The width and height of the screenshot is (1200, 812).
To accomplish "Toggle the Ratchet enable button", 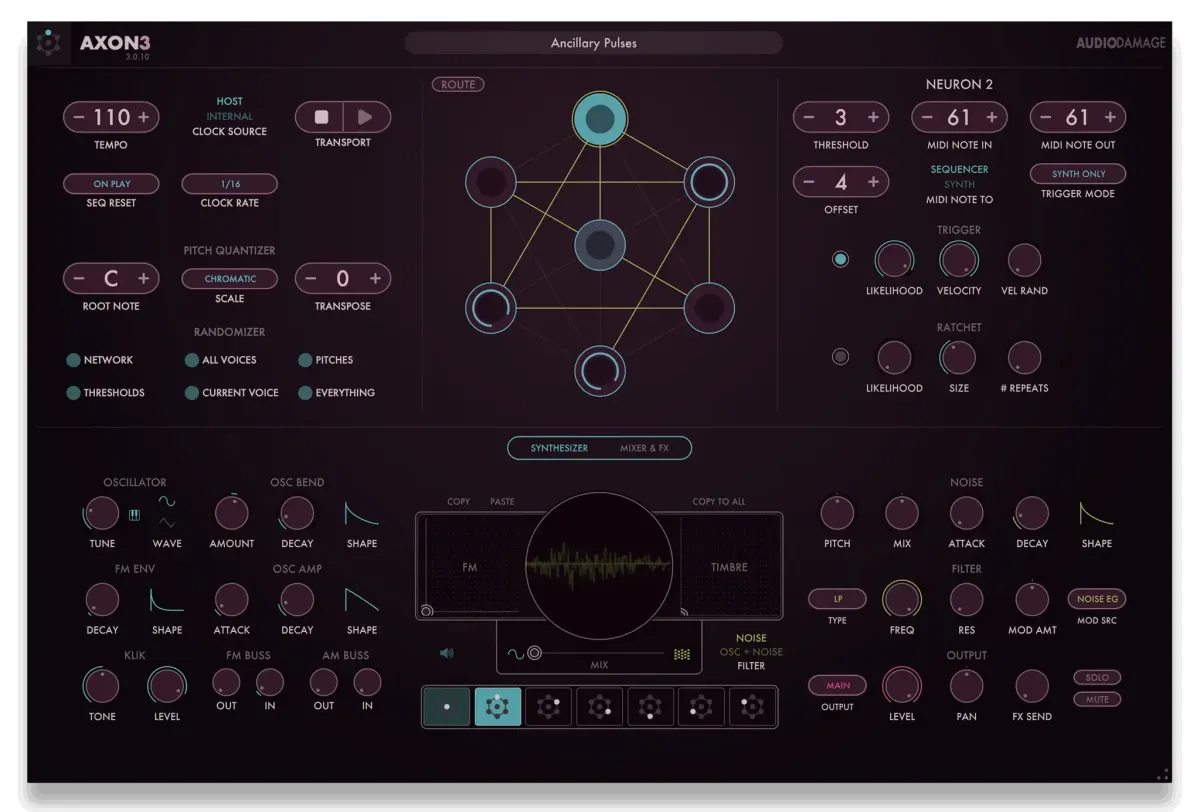I will [x=840, y=356].
